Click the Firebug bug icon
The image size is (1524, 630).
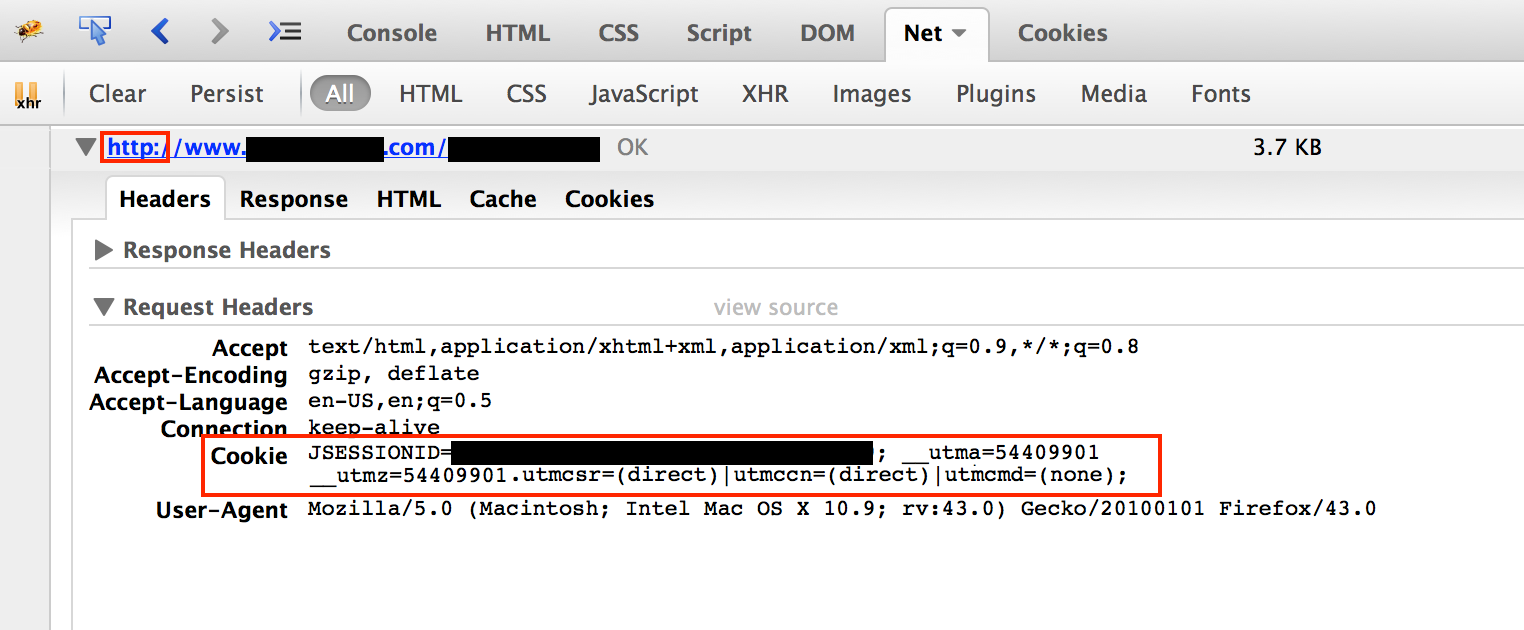click(29, 31)
